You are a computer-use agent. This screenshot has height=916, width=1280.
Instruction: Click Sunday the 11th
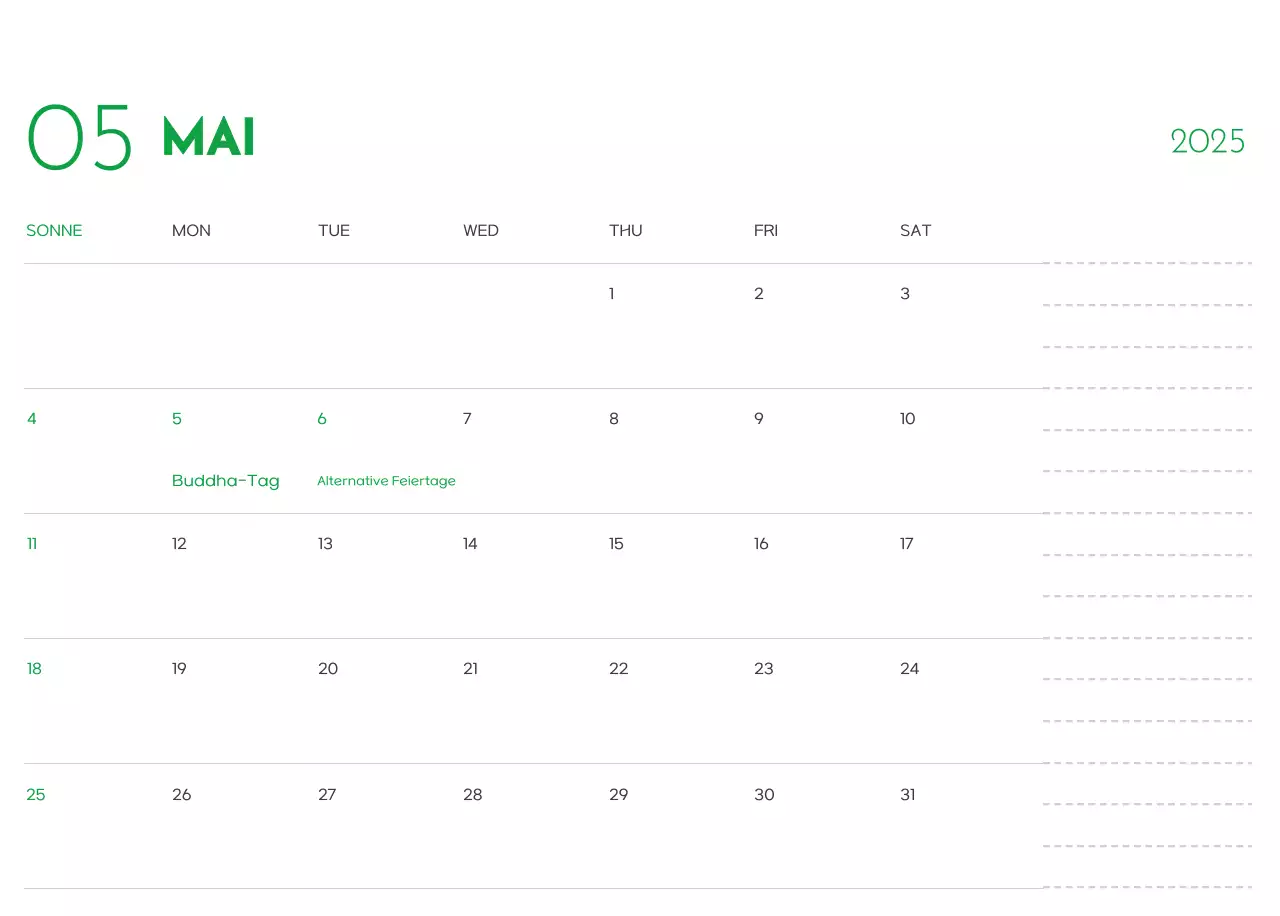[x=32, y=544]
